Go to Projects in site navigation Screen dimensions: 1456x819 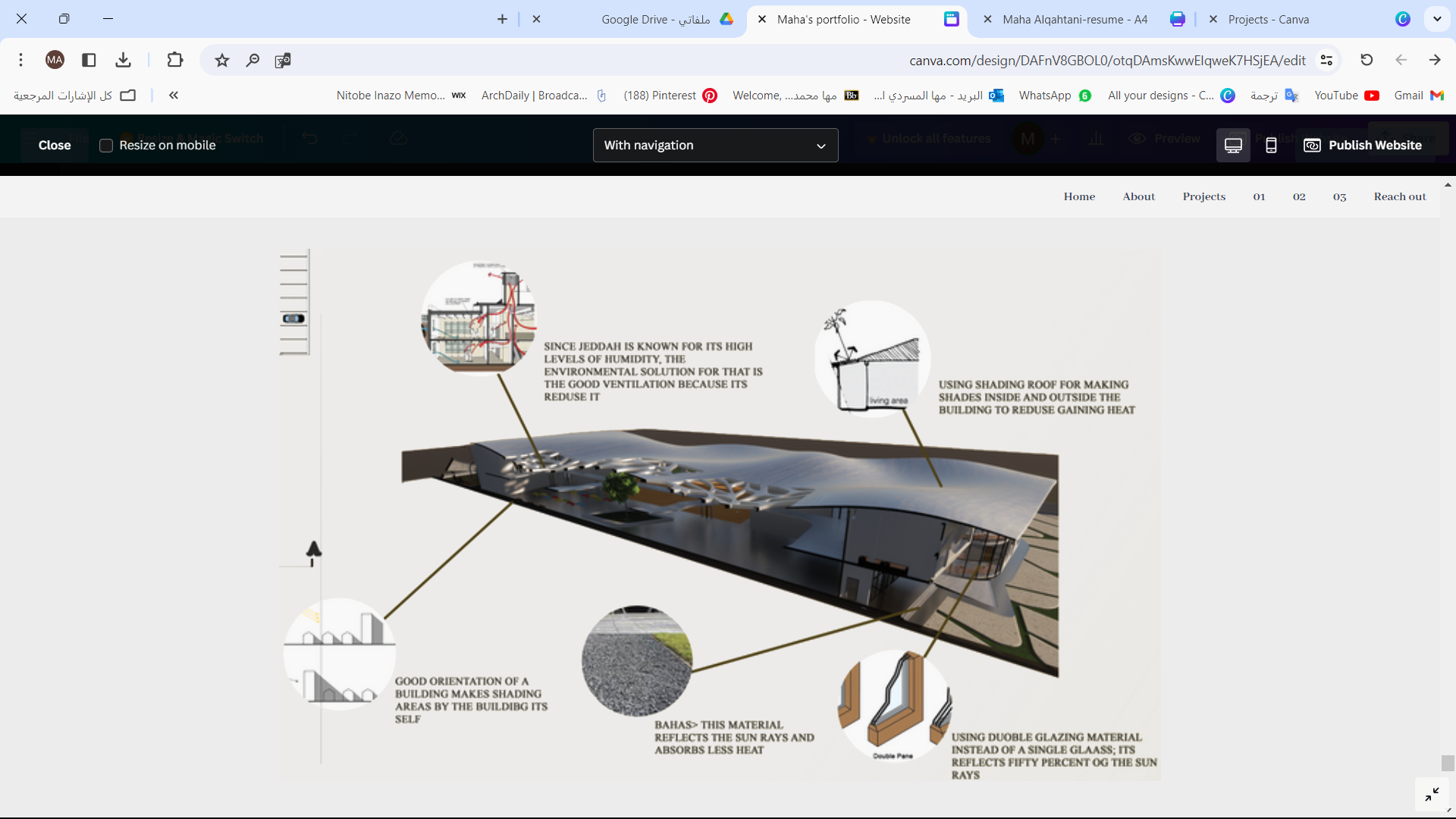(1203, 196)
